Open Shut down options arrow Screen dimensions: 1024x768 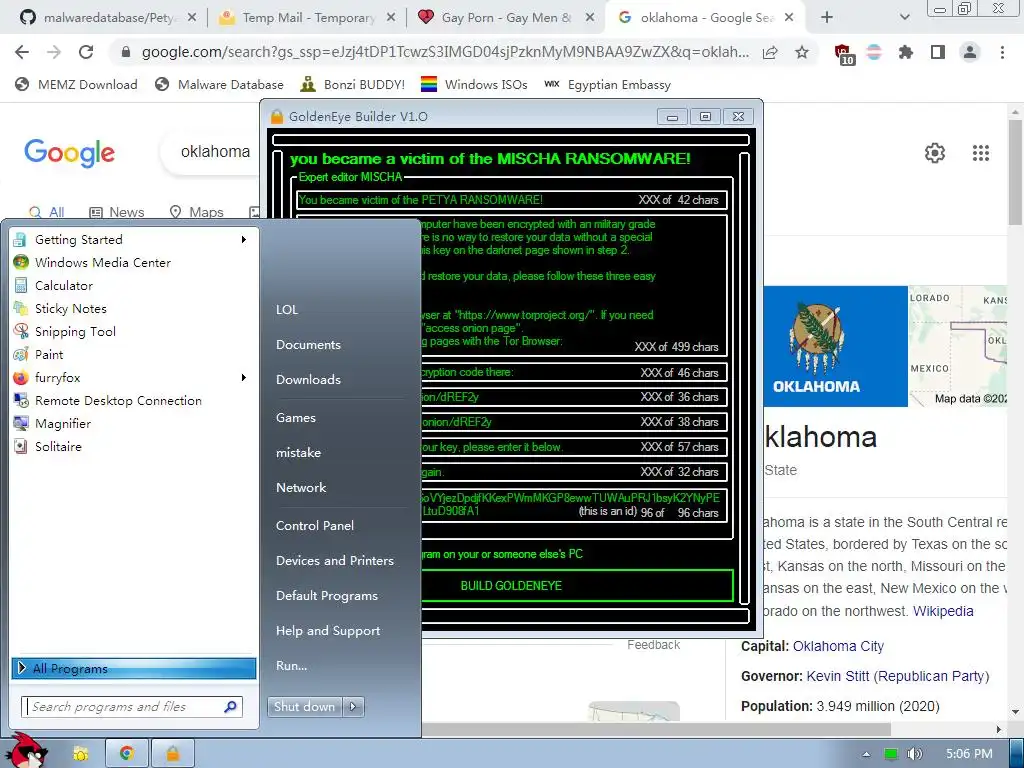click(x=353, y=707)
